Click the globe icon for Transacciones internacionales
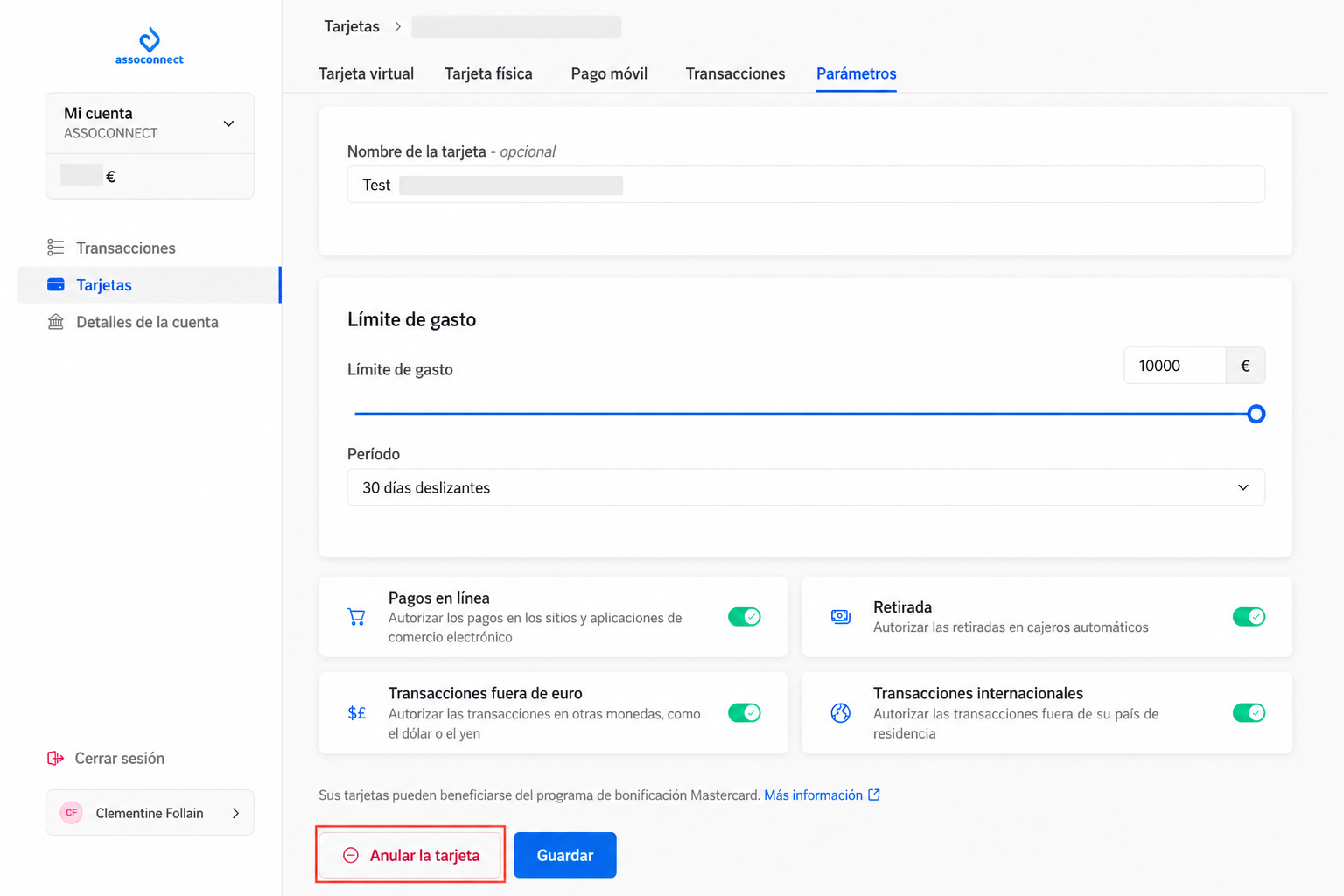1344x896 pixels. (x=840, y=712)
